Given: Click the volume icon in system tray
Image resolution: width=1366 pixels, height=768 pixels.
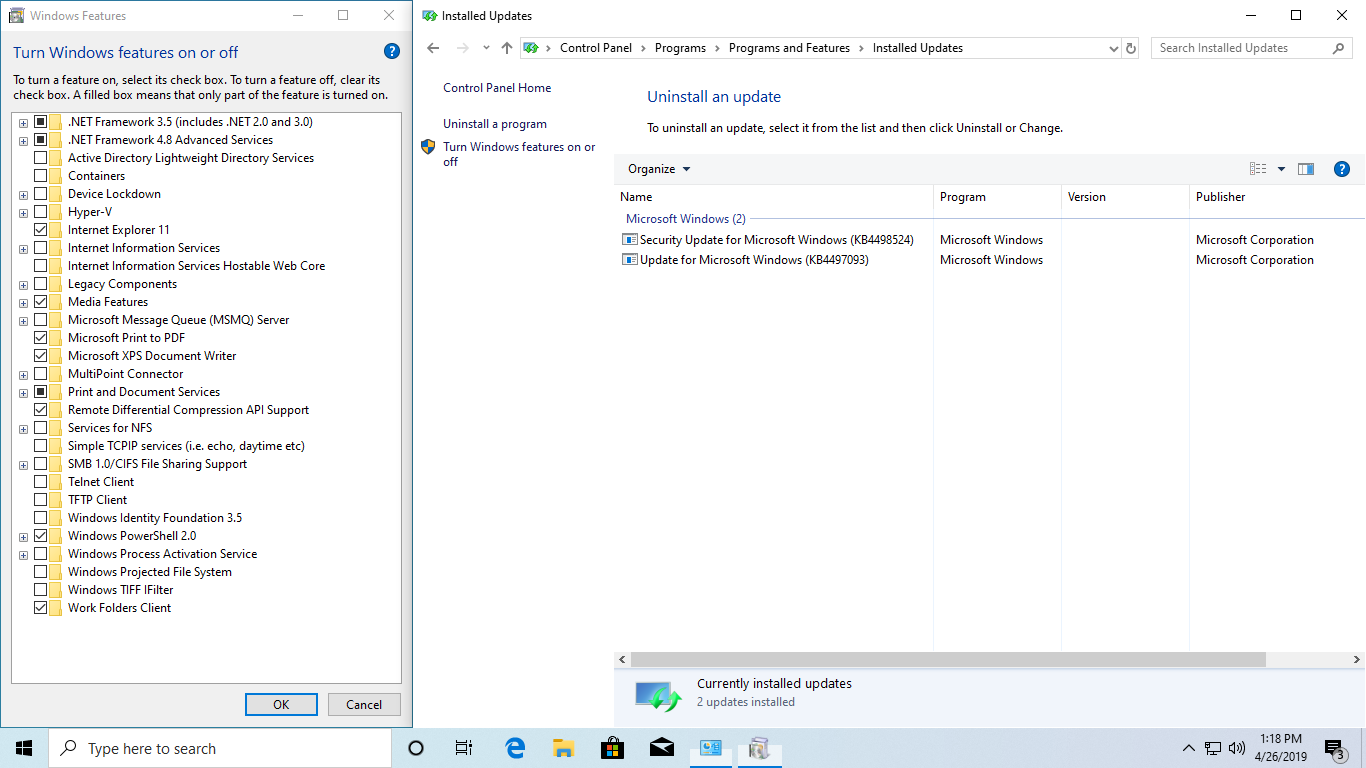Looking at the screenshot, I should click(1237, 748).
